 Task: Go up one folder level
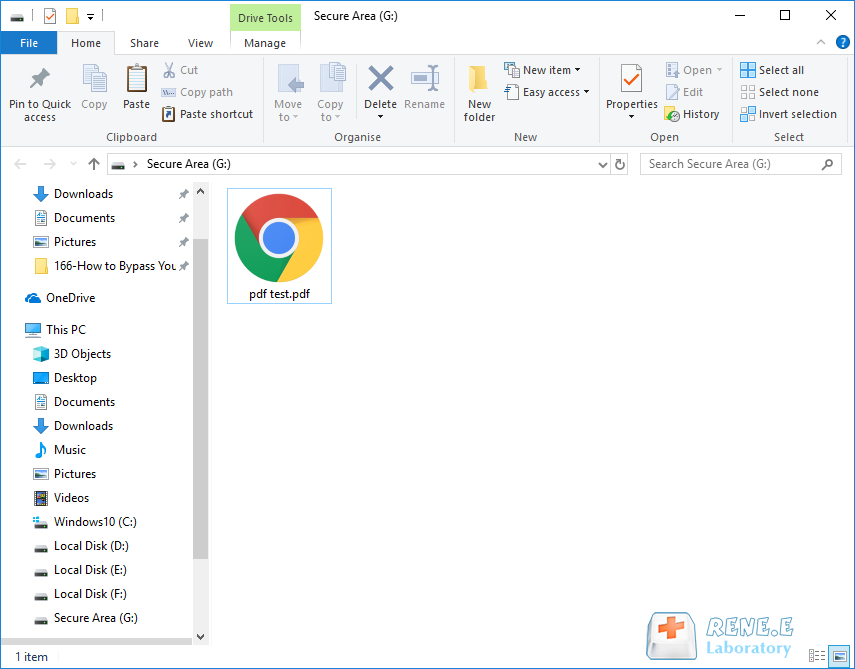coord(94,164)
